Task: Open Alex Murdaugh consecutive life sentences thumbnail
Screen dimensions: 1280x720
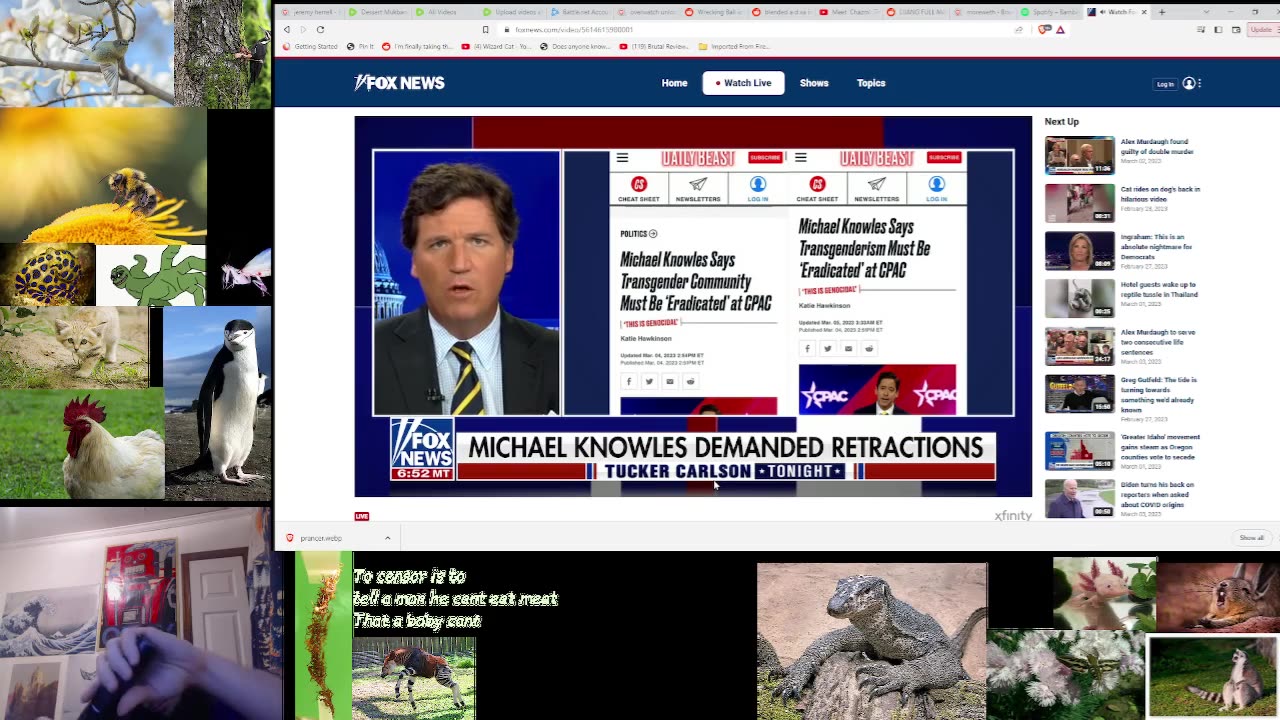Action: pos(1079,346)
